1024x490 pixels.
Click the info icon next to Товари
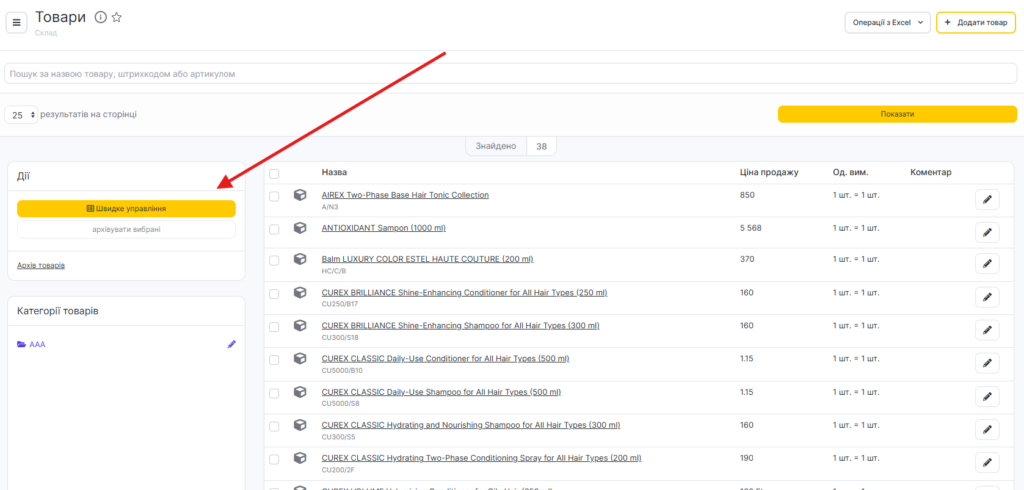coord(100,17)
